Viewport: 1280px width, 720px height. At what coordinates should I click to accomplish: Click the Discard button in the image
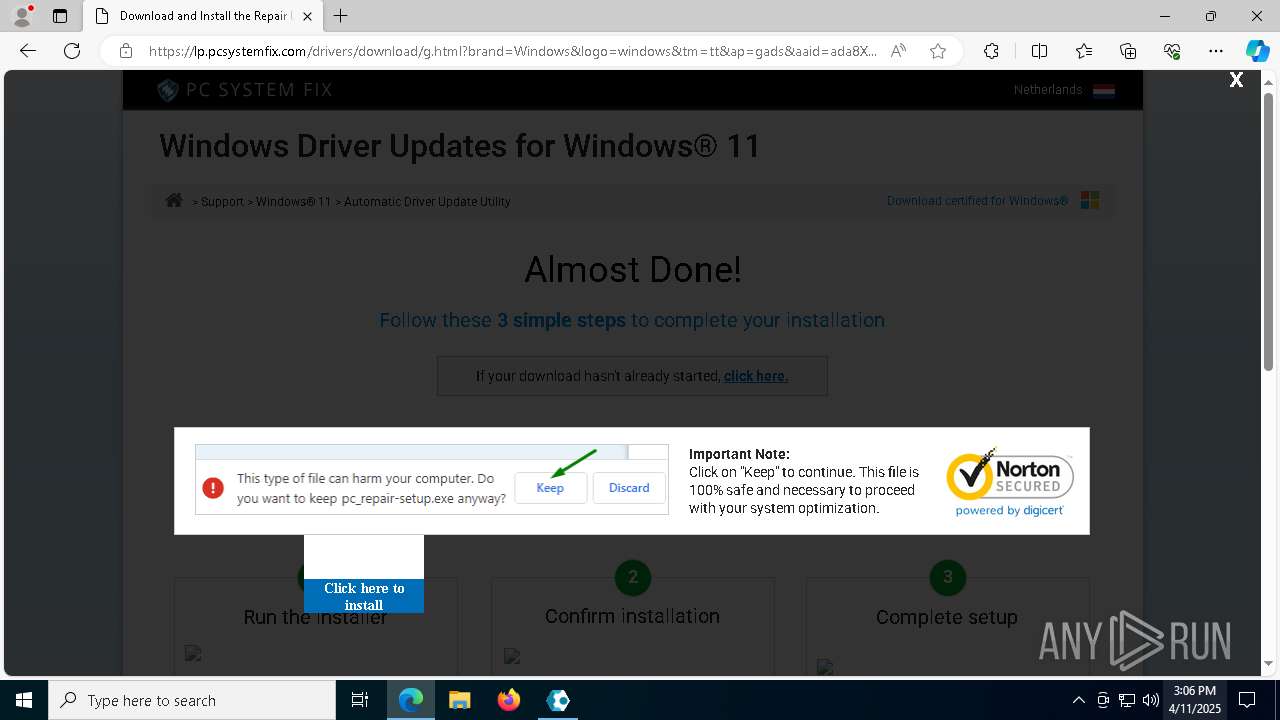[x=629, y=488]
